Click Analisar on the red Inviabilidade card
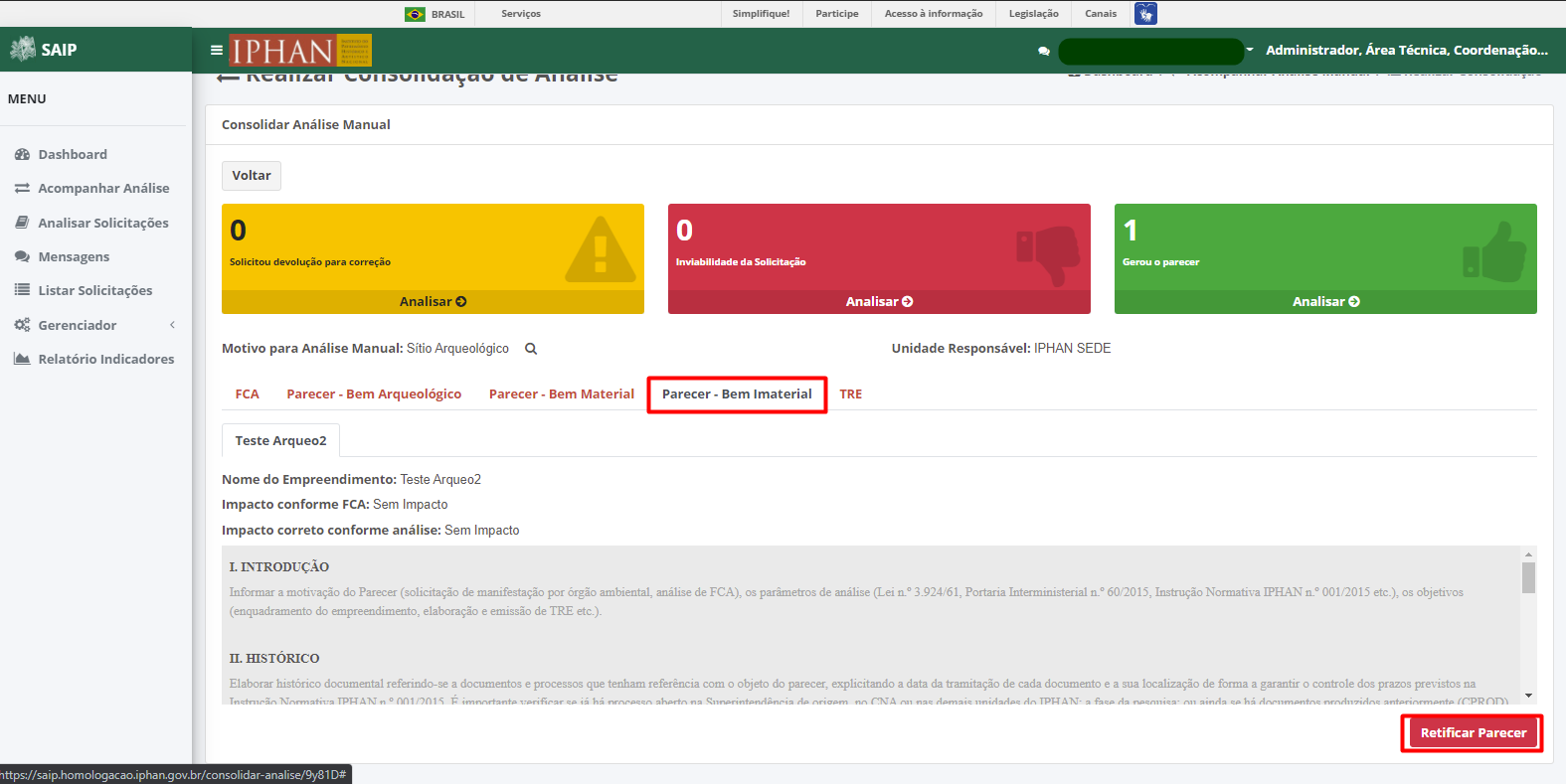 click(x=879, y=302)
